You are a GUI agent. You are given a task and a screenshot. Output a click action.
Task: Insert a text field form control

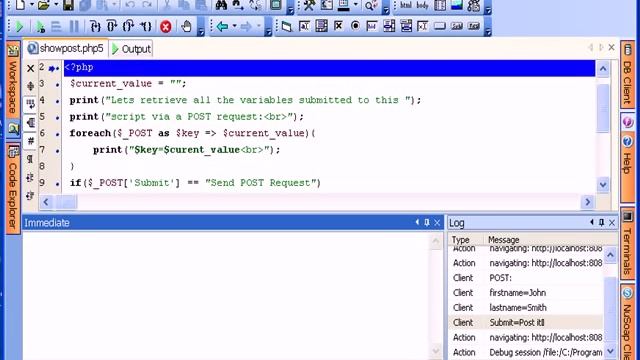(x=304, y=27)
